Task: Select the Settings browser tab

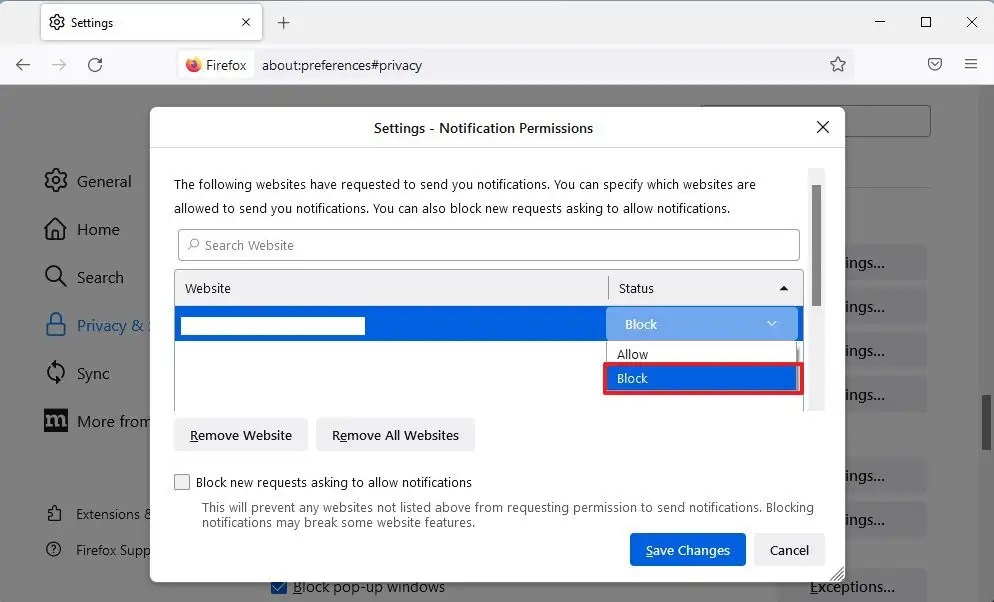Action: tap(152, 22)
